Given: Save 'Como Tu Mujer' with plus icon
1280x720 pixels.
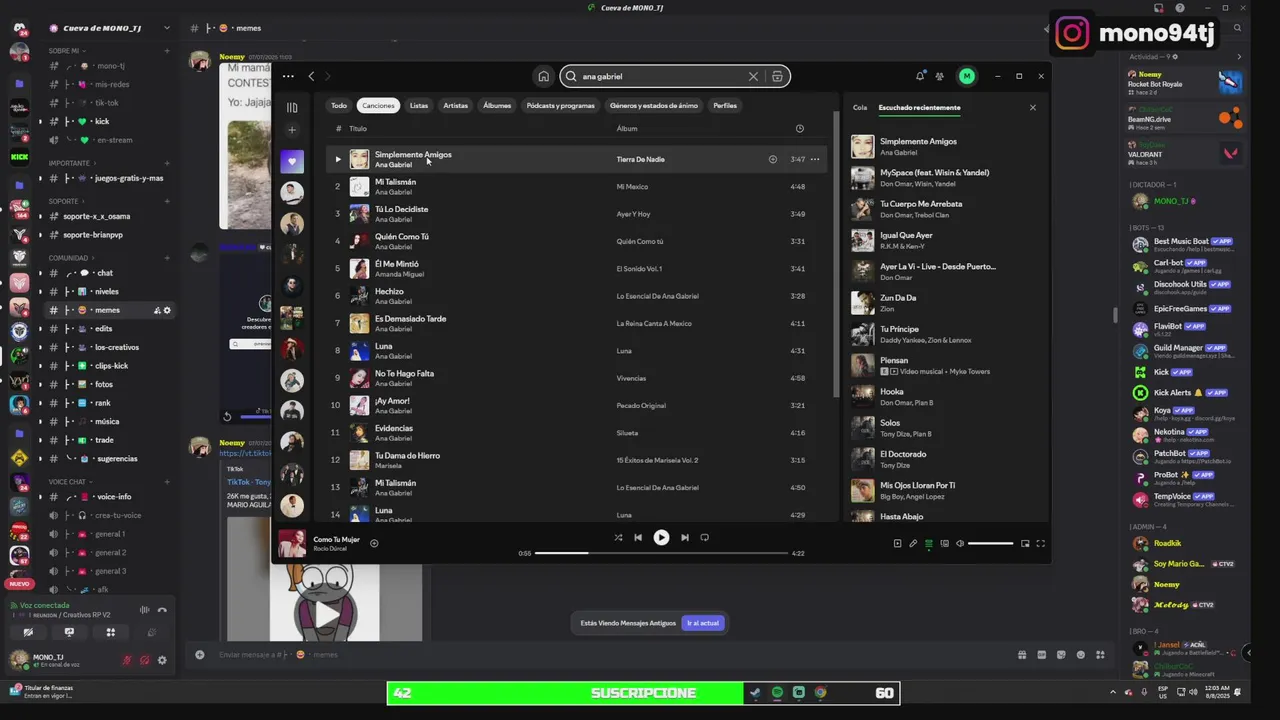Looking at the screenshot, I should tap(374, 543).
